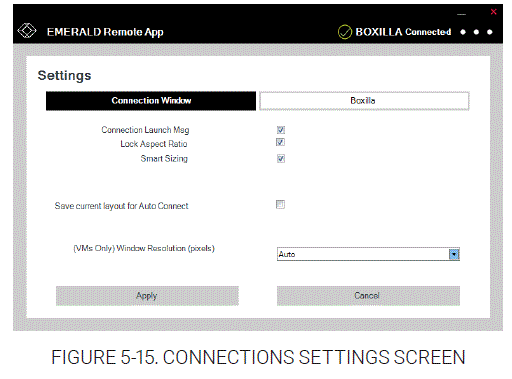Image resolution: width=512 pixels, height=379 pixels.
Task: Open the three-dot menu in header
Action: (x=476, y=32)
